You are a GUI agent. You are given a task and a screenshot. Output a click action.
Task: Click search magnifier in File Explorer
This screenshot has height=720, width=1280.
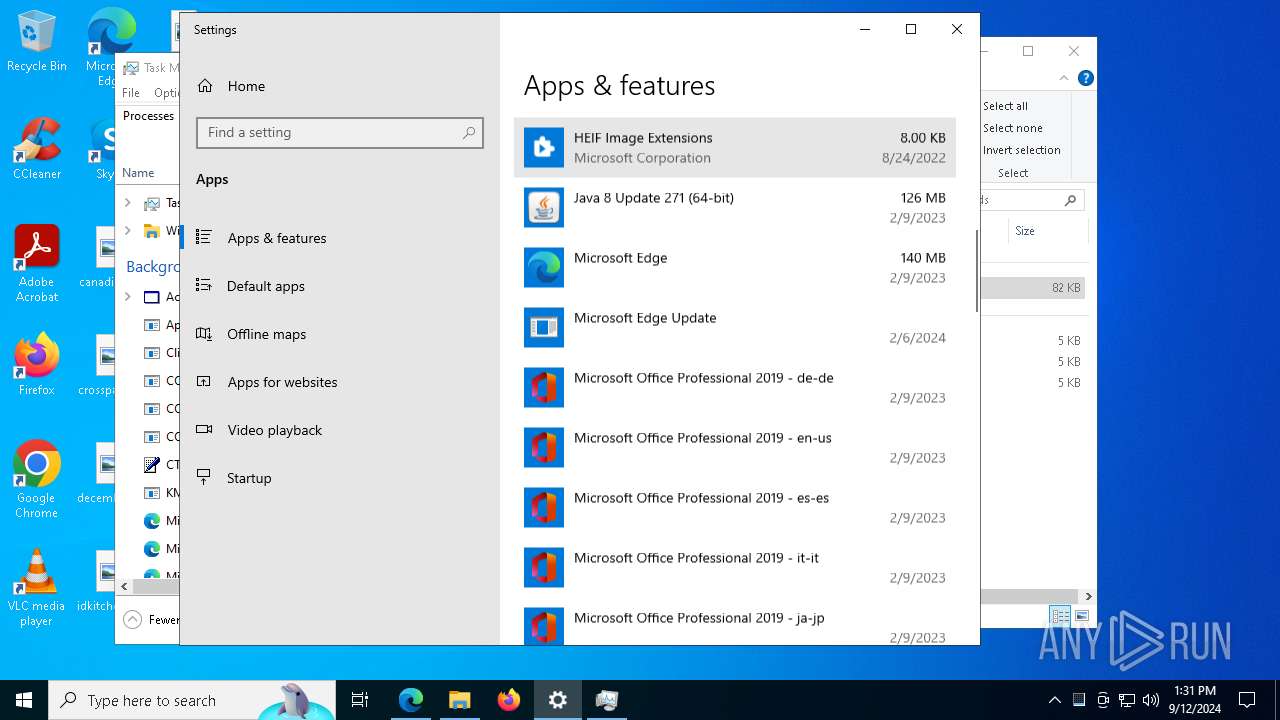click(x=1070, y=200)
